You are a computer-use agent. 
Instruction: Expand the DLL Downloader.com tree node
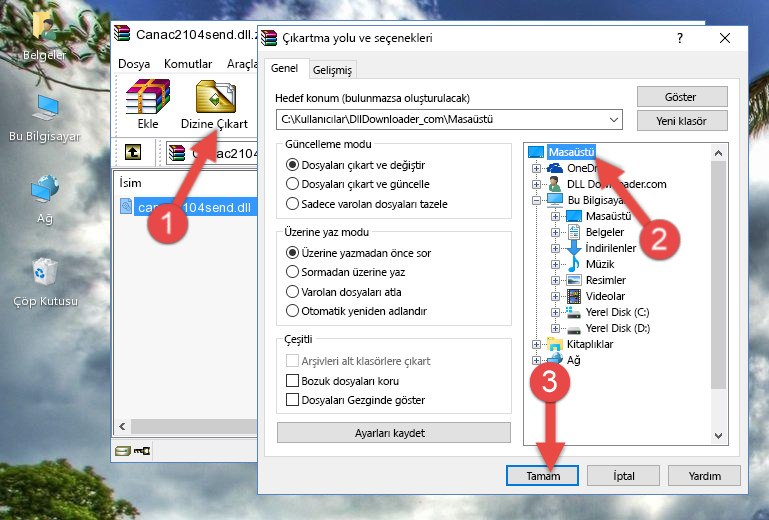[x=536, y=184]
